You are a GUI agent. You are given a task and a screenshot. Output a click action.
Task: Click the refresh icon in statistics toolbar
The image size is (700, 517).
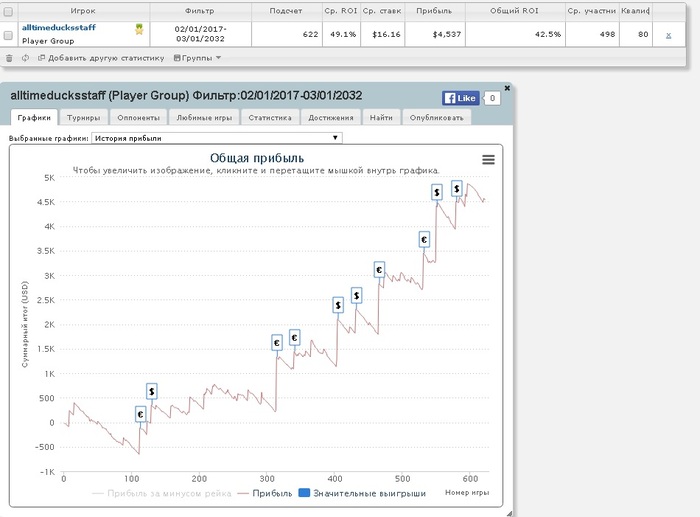(x=25, y=58)
